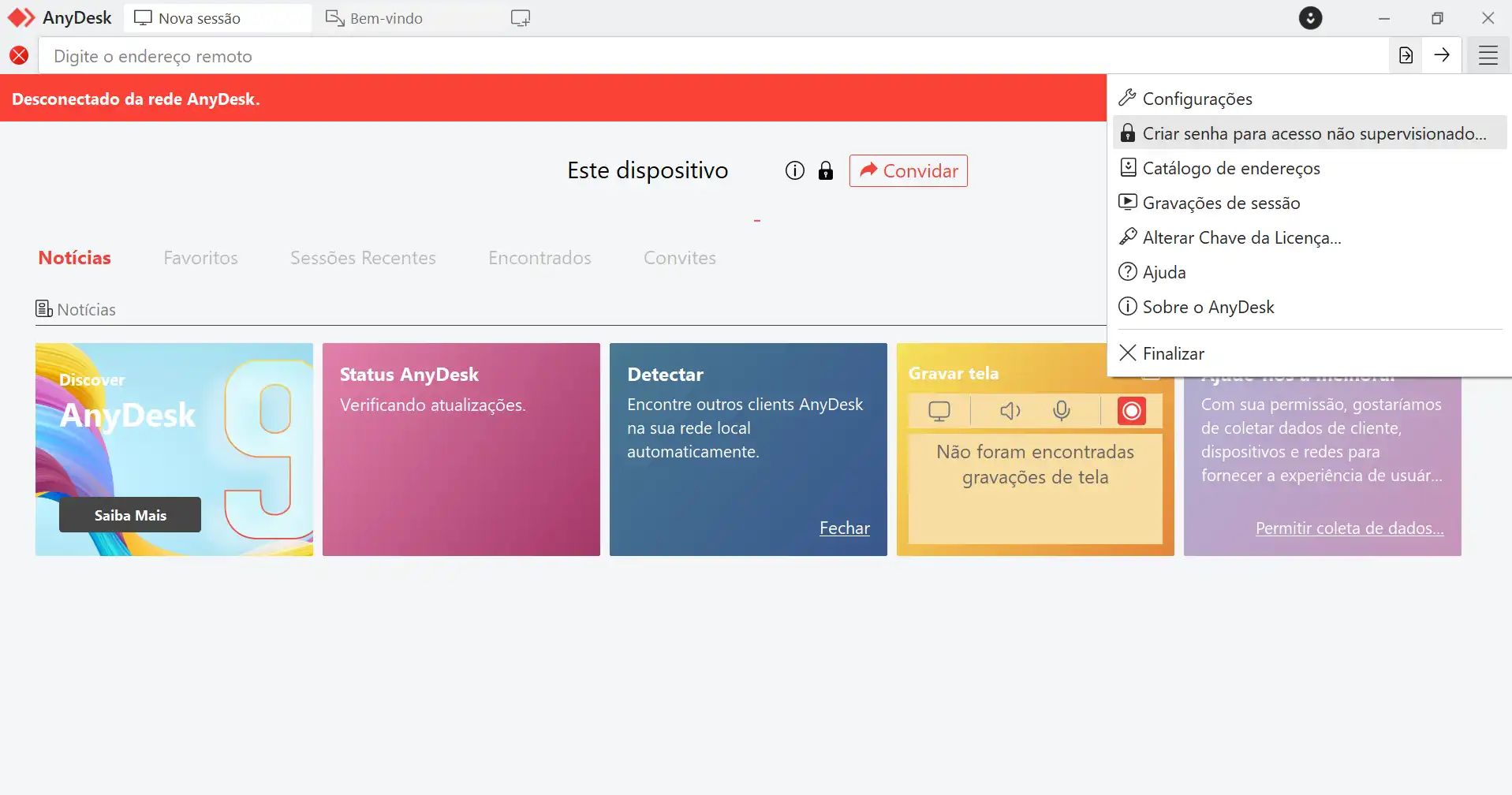This screenshot has width=1512, height=795.
Task: Toggle the screen capture monitor icon in Gravar tela
Action: [939, 411]
